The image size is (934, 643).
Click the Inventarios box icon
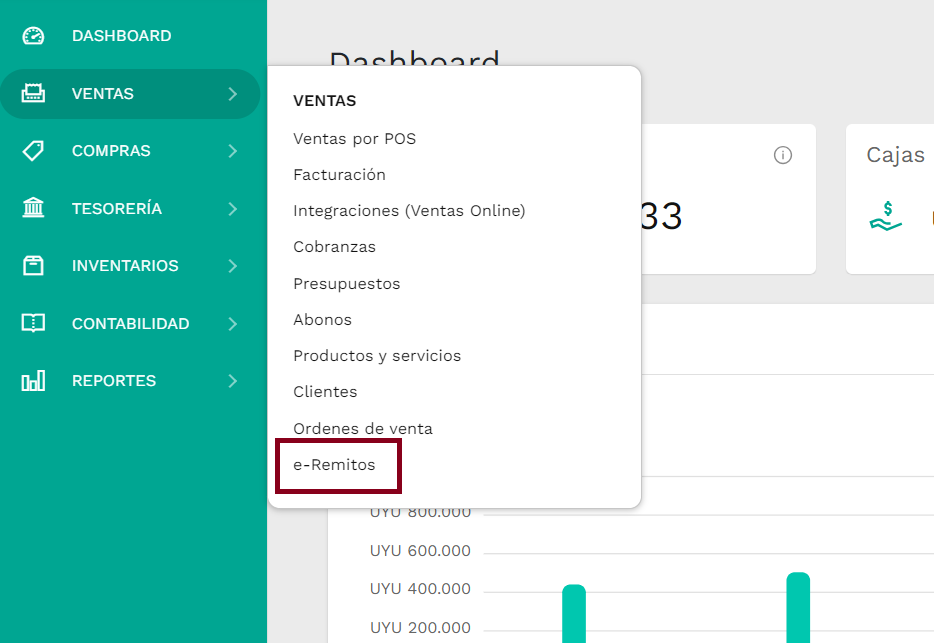tap(33, 266)
